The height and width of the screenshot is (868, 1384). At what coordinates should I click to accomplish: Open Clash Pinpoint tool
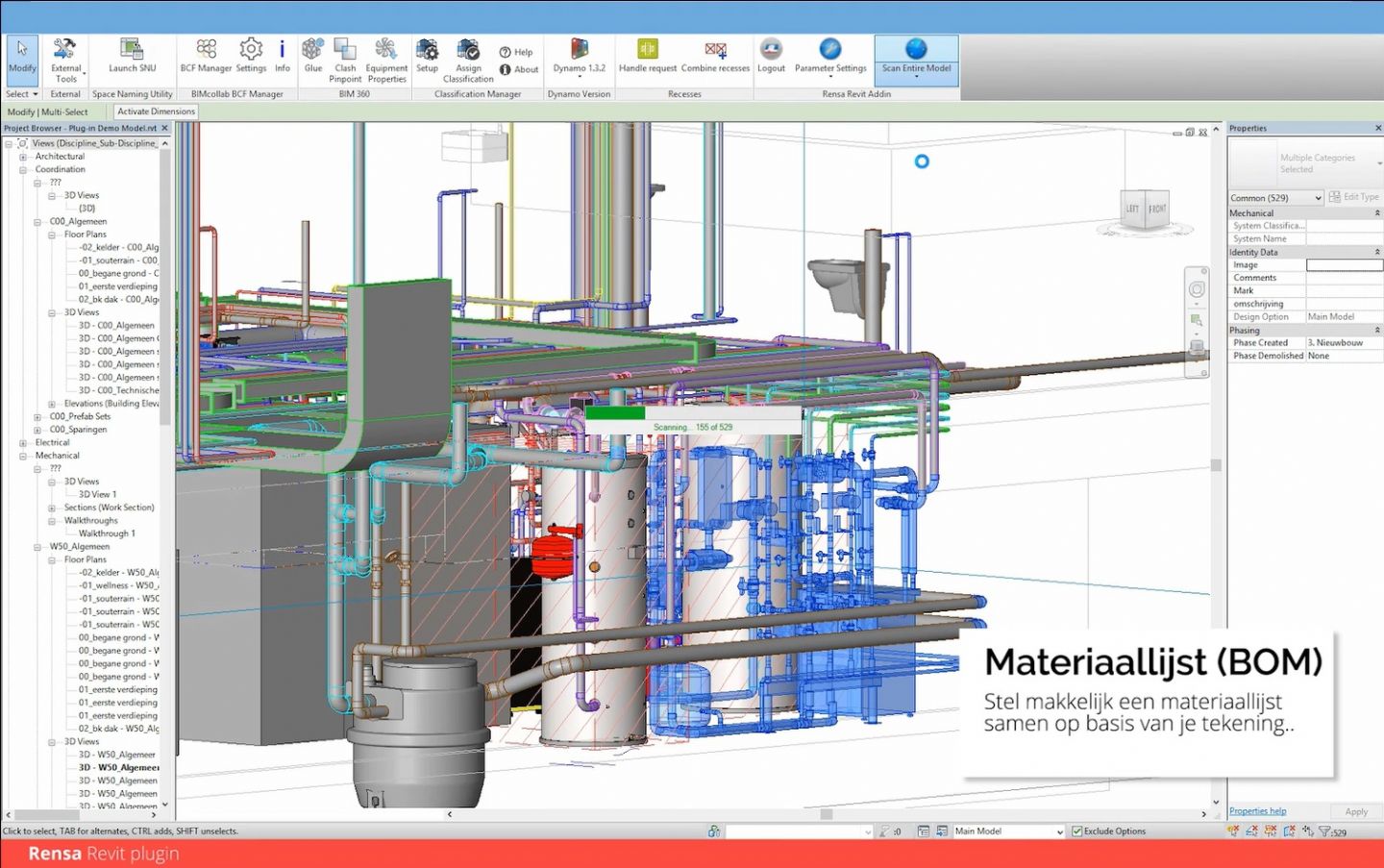345,62
